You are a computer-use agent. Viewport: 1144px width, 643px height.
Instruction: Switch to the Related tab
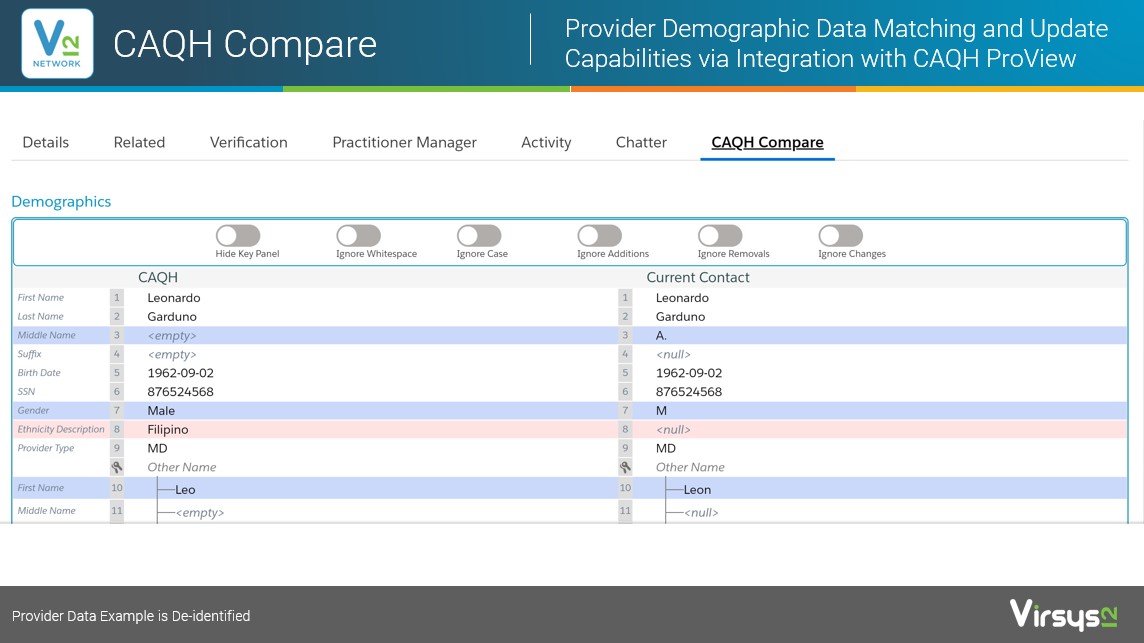(139, 142)
